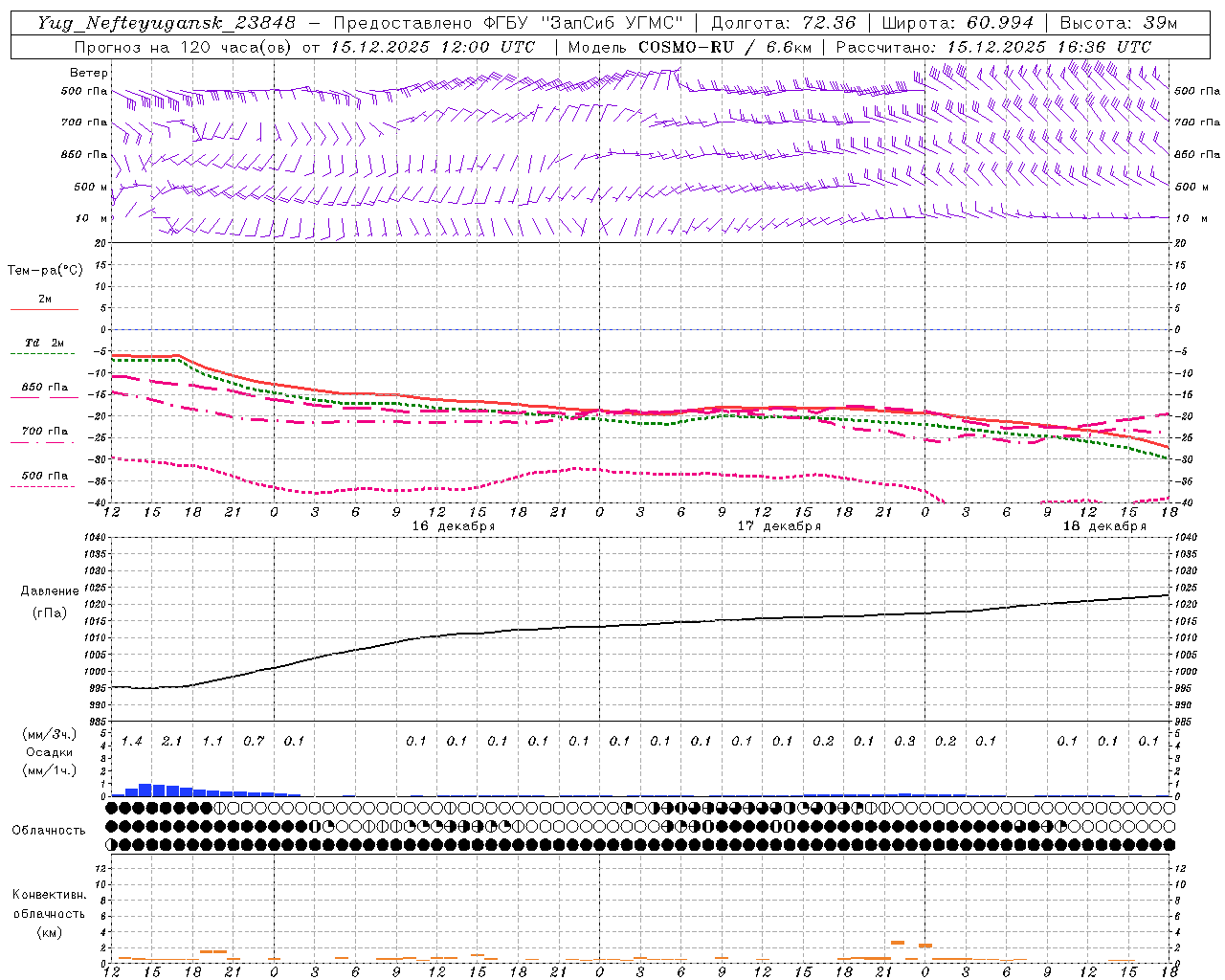Click the Td 2м legend entry
The image size is (1225, 980).
click(44, 343)
